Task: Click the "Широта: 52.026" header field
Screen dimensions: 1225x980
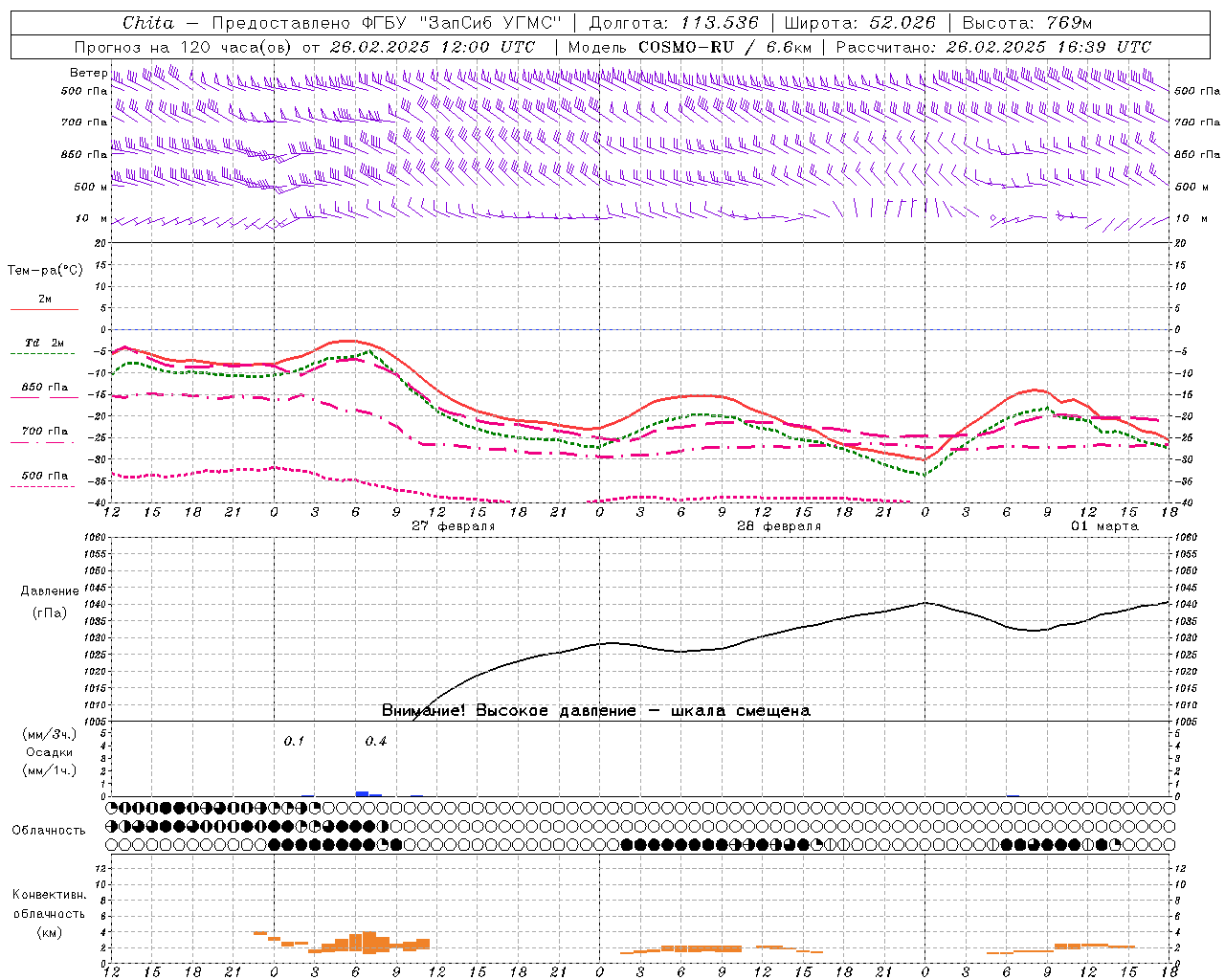Action: [x=859, y=23]
